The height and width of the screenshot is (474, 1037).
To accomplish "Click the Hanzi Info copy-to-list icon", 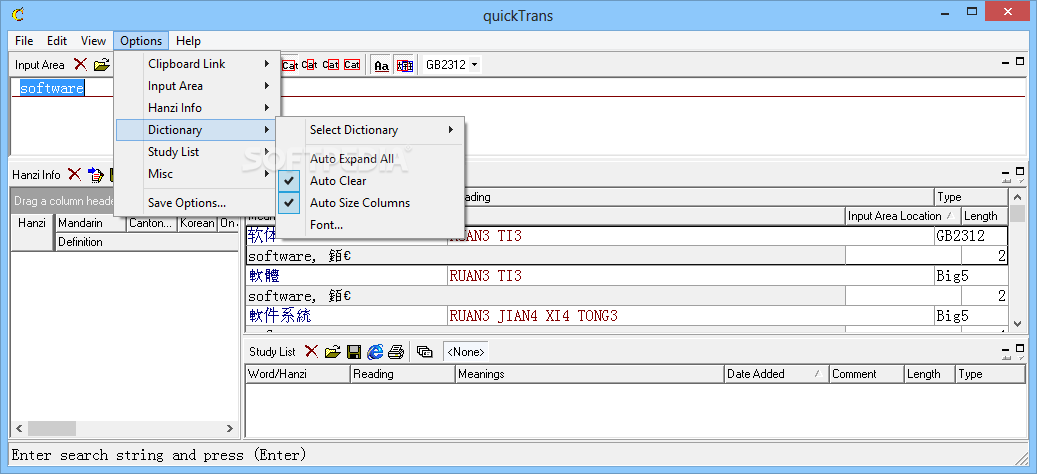I will pyautogui.click(x=97, y=175).
